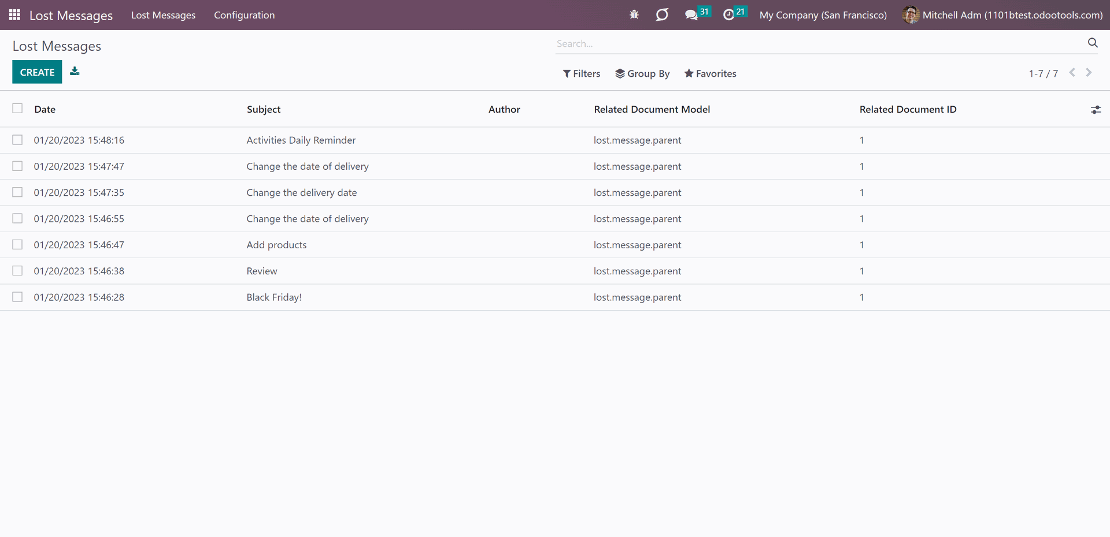The width and height of the screenshot is (1110, 537).
Task: Open the conversations icon with 31 badge
Action: (697, 14)
